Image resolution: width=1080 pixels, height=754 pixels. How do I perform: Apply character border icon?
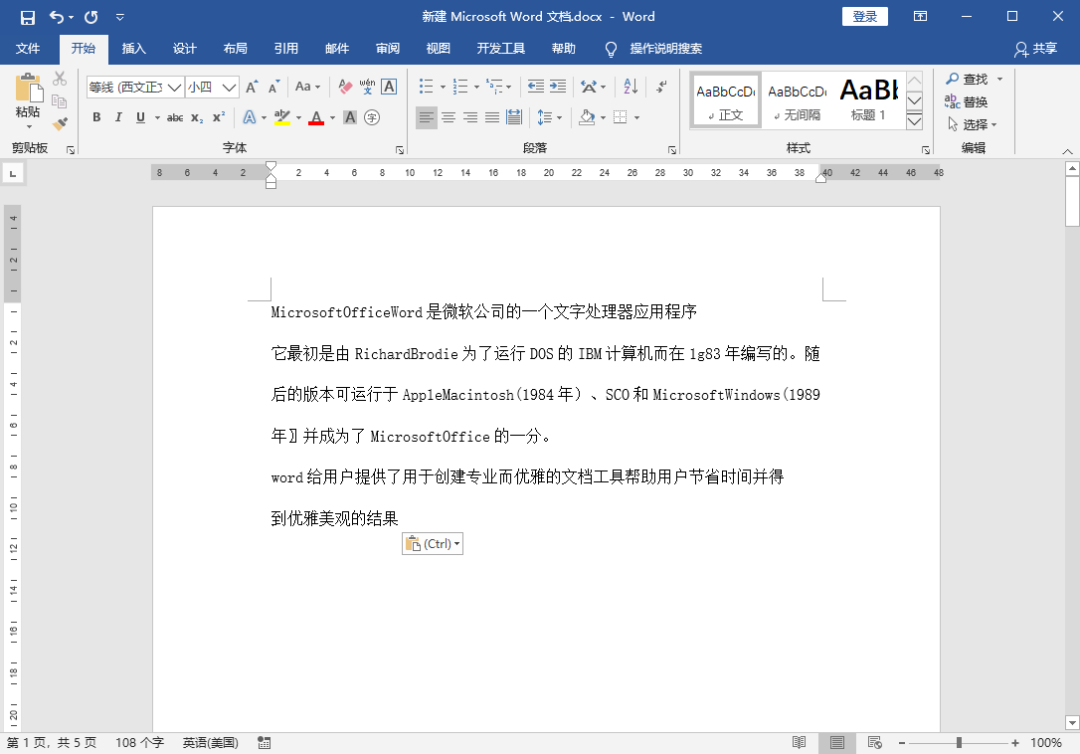389,87
